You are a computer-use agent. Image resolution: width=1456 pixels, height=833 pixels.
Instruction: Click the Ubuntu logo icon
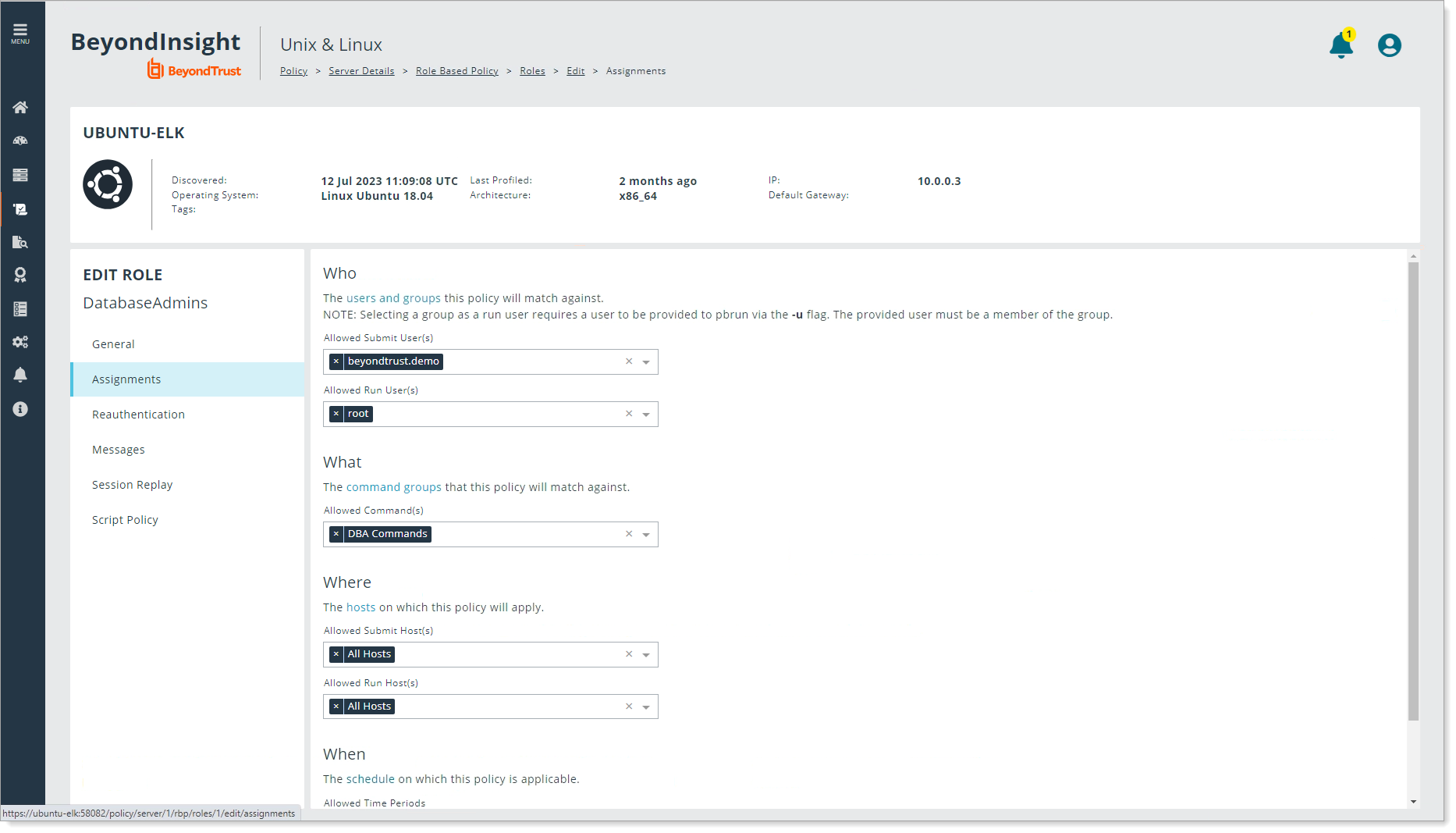click(108, 184)
